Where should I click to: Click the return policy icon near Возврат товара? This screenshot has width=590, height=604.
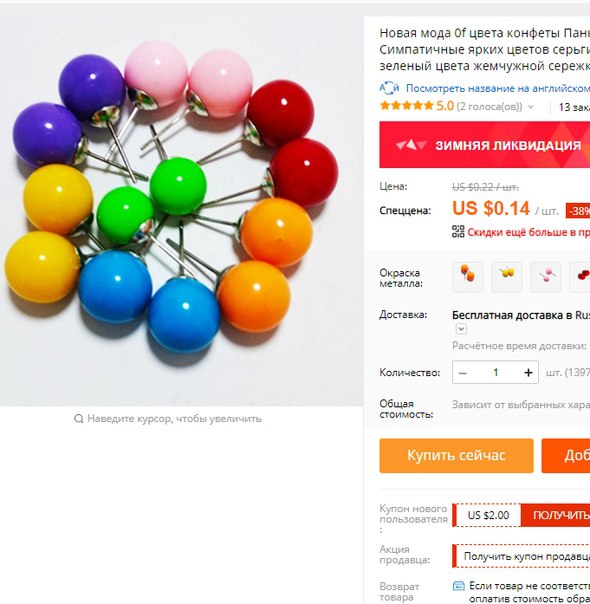tap(458, 586)
